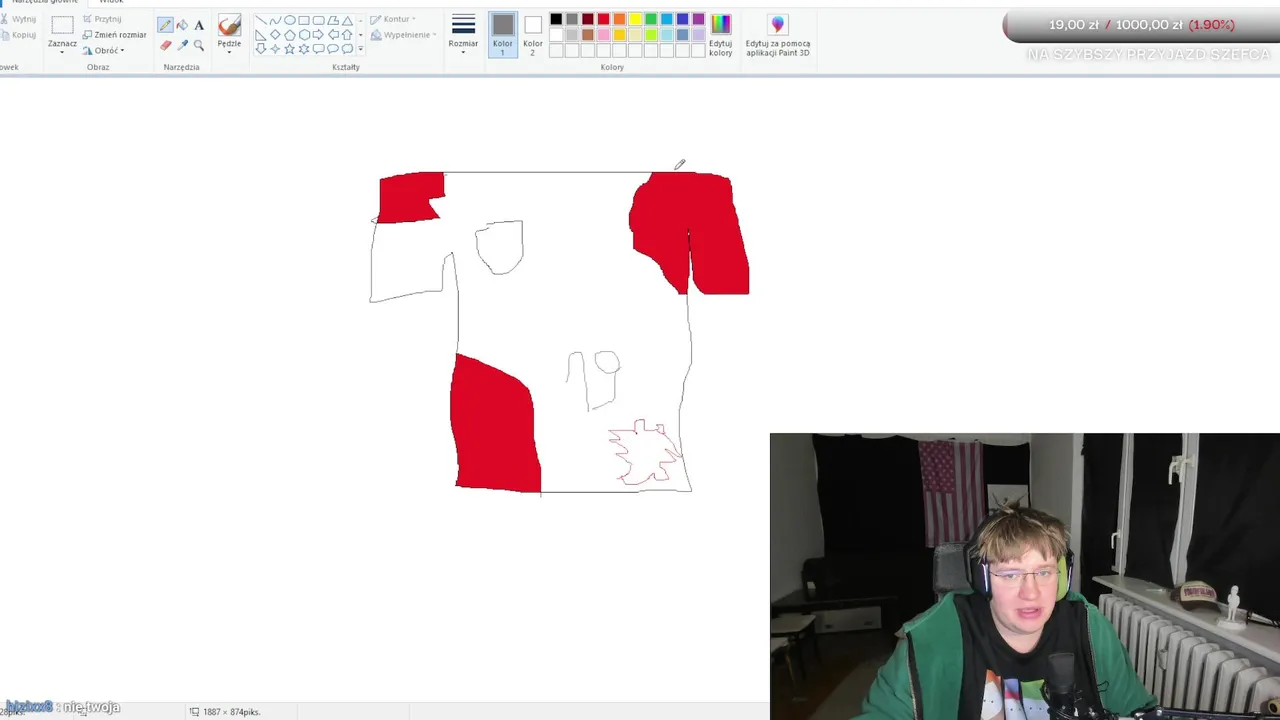Choose the Polygon shape

[333, 20]
